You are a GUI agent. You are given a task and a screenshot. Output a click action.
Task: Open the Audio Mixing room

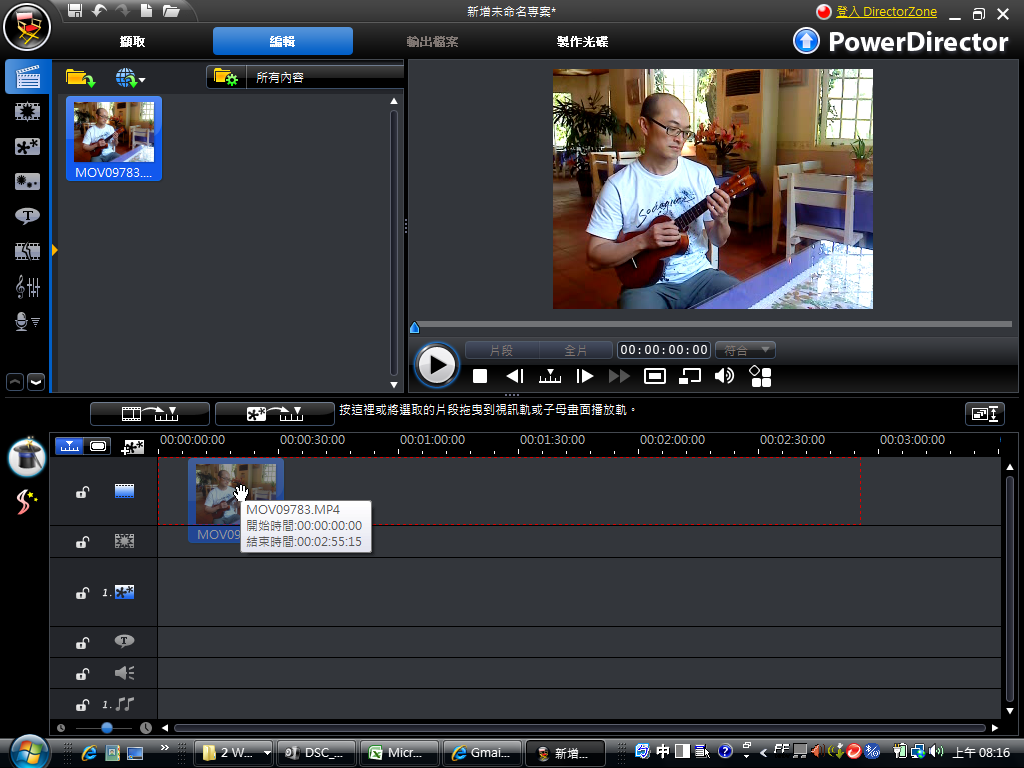pyautogui.click(x=27, y=286)
